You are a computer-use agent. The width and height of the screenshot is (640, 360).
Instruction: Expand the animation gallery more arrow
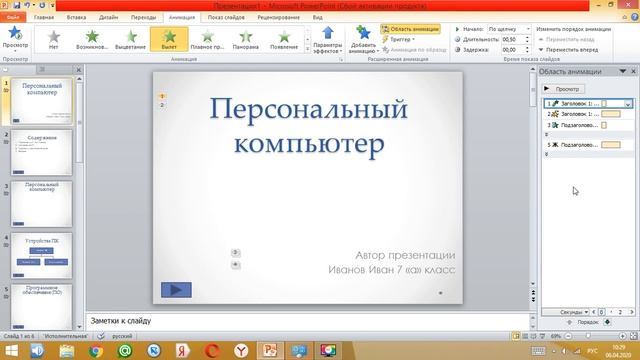(x=308, y=49)
